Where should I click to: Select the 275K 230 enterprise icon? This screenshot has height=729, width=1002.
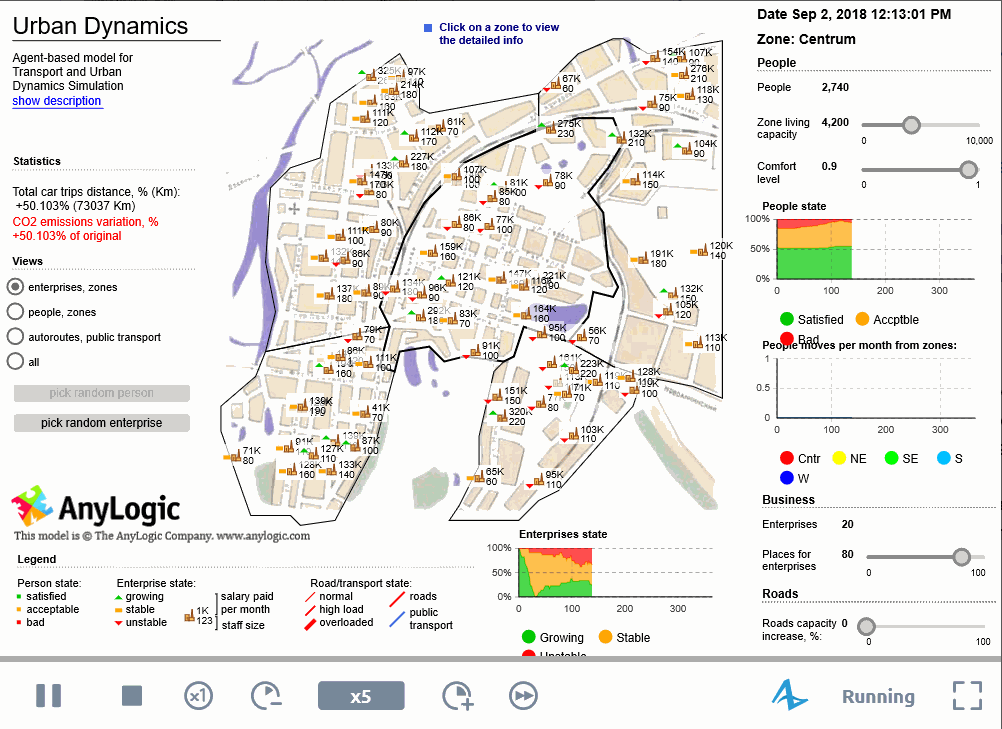(x=551, y=128)
